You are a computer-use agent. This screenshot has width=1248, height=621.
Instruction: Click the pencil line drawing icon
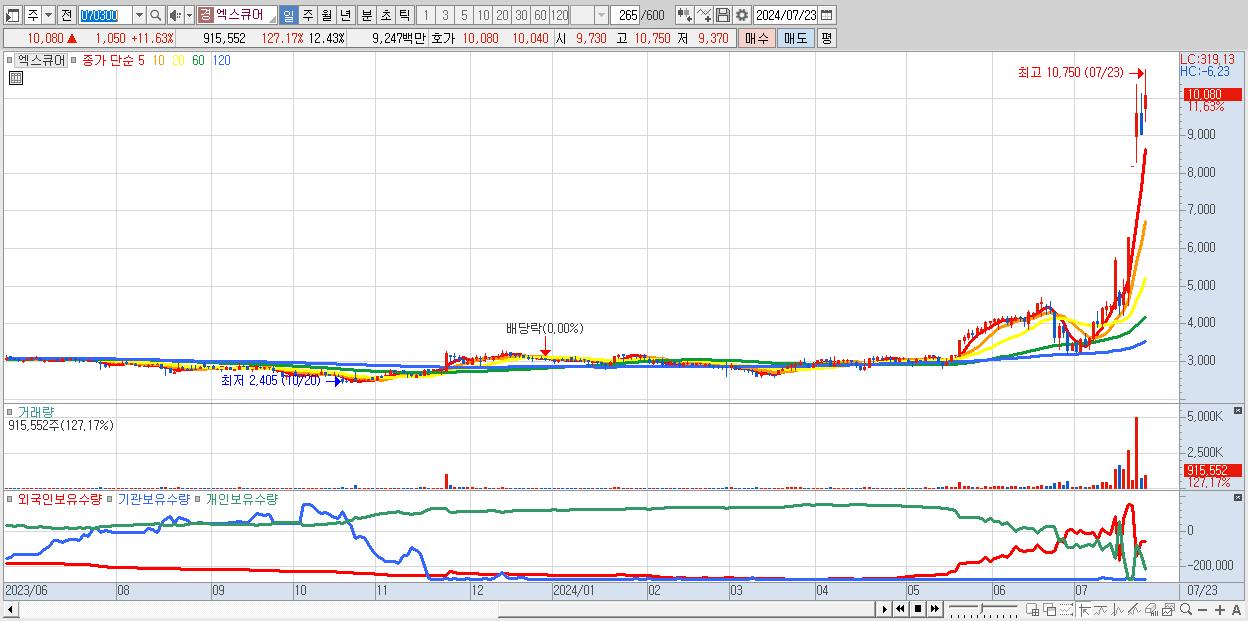point(1133,610)
